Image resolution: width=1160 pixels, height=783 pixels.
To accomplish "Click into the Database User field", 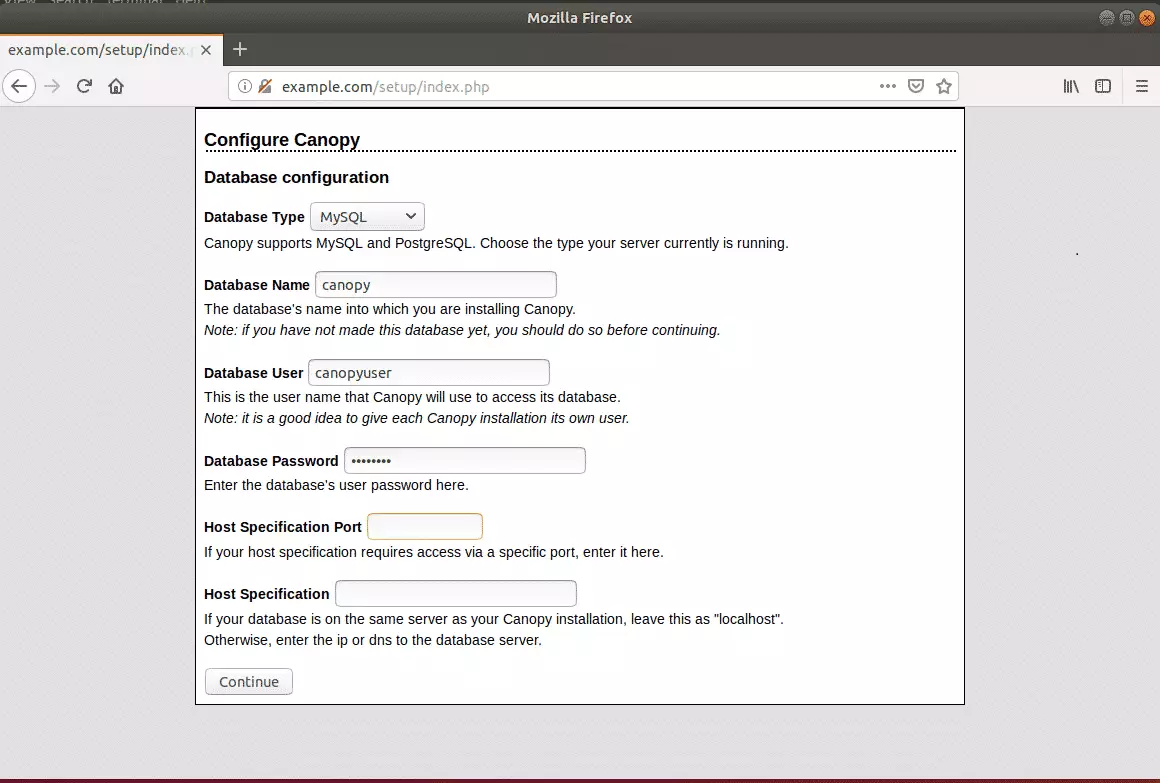I will [429, 373].
